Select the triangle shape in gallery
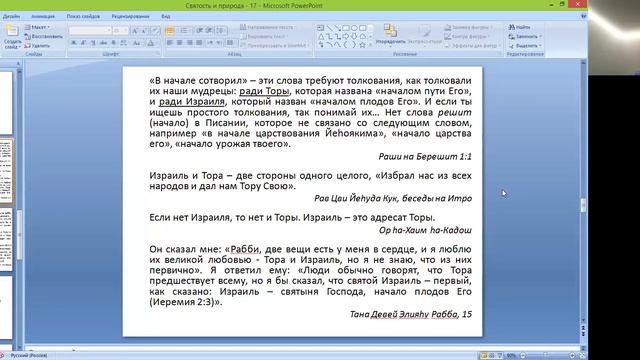This screenshot has width=640, height=360. click(321, 36)
